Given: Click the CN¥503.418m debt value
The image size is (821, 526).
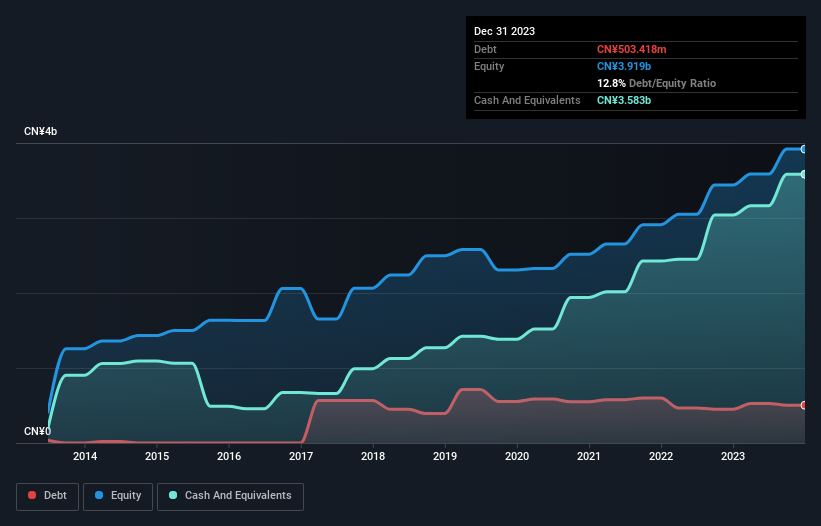Looking at the screenshot, I should click(631, 49).
